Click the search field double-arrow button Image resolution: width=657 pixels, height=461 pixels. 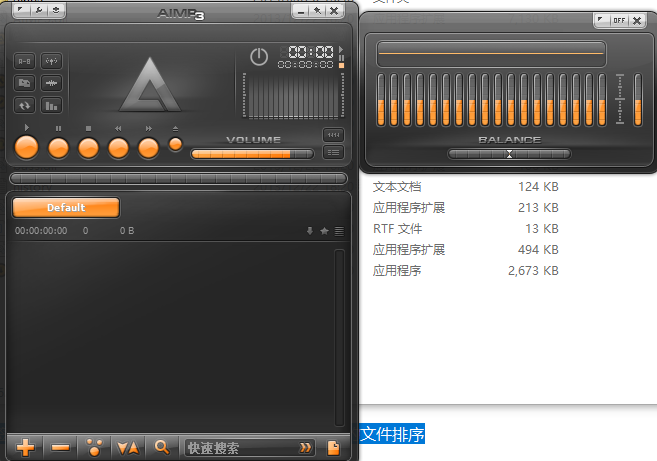[305, 448]
